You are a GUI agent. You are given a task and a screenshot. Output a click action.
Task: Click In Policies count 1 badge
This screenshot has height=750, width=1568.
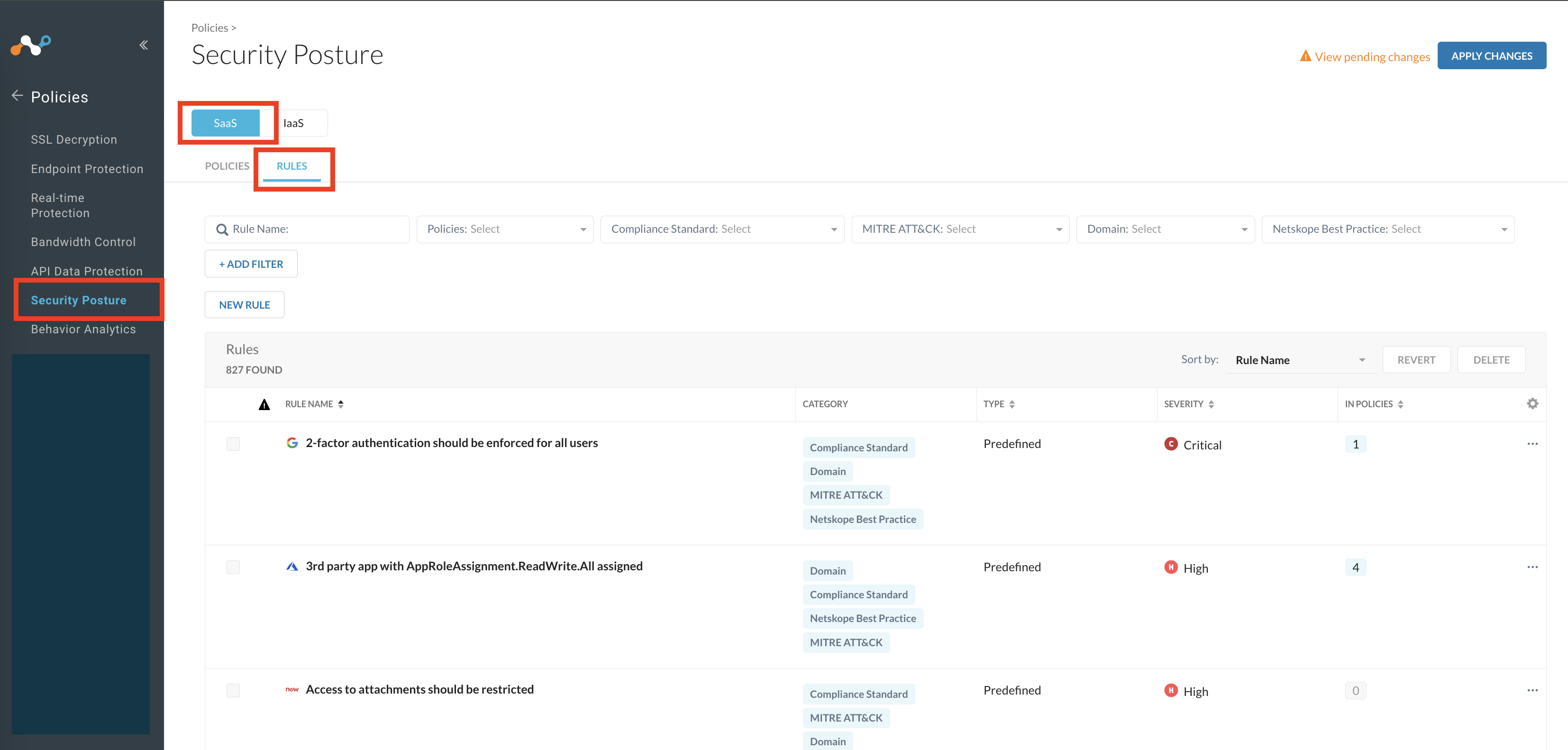pyautogui.click(x=1355, y=444)
